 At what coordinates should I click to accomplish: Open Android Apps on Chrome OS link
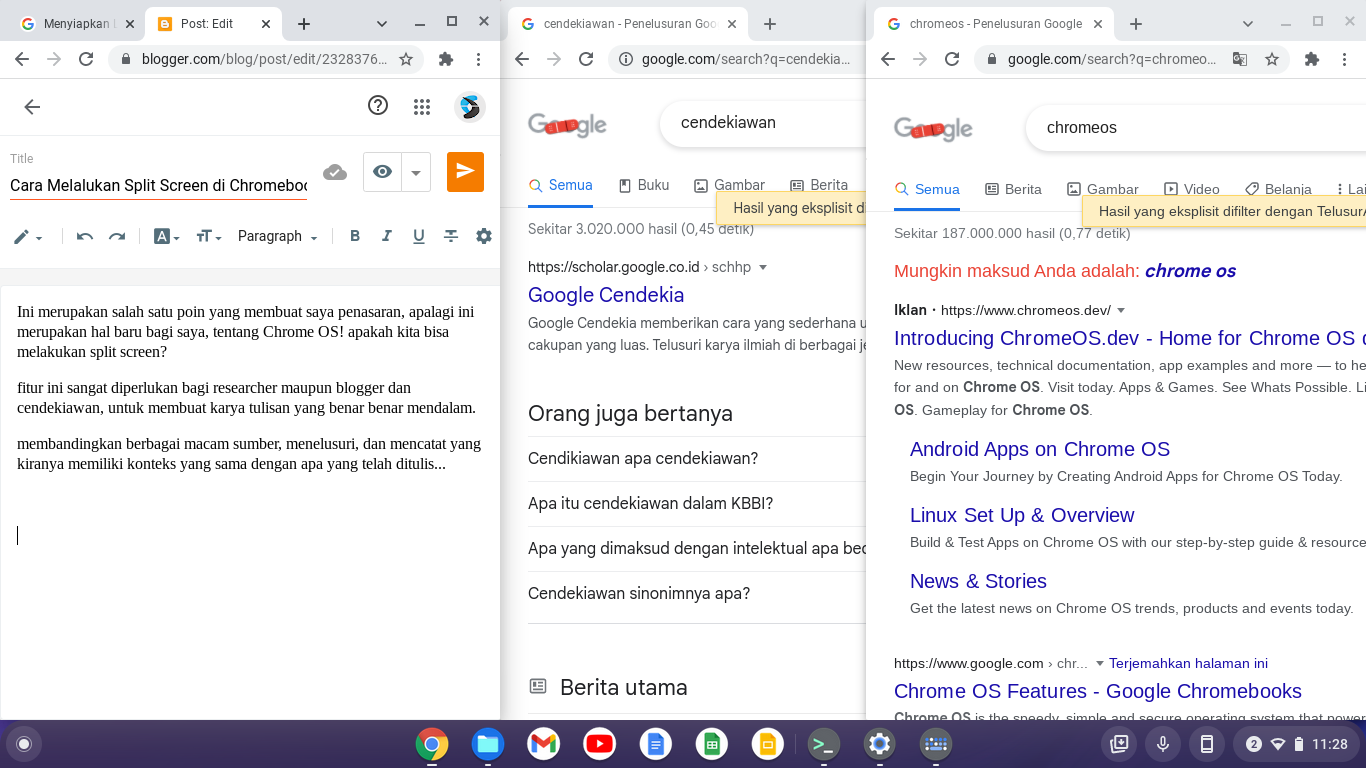tap(1040, 449)
